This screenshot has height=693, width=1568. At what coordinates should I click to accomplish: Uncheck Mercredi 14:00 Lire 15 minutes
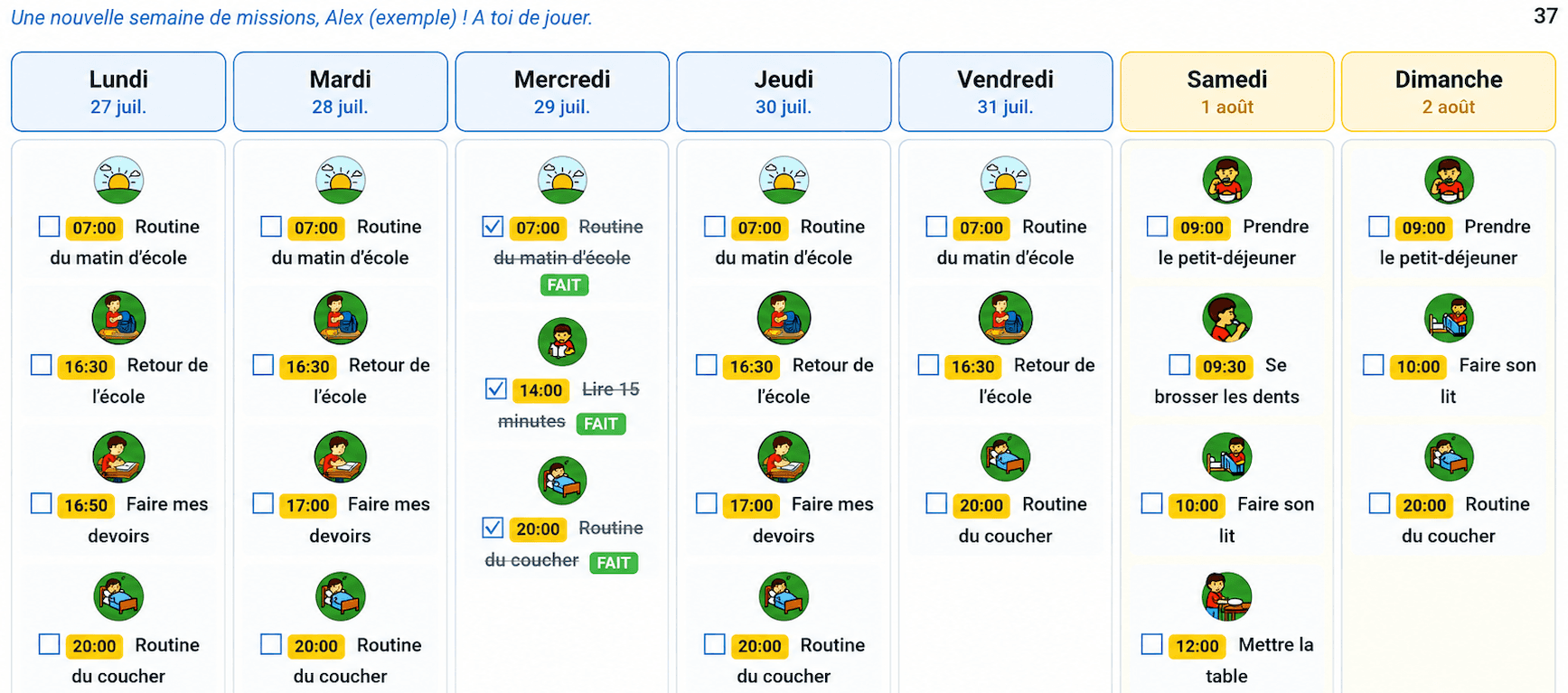click(x=495, y=389)
